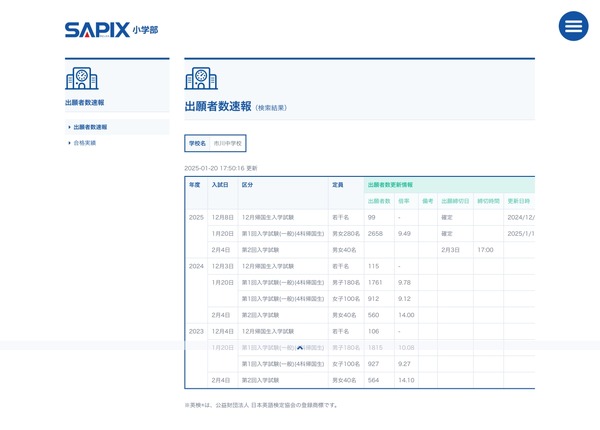The width and height of the screenshot is (600, 430).
Task: Click the 2025 year cell
Action: [196, 217]
